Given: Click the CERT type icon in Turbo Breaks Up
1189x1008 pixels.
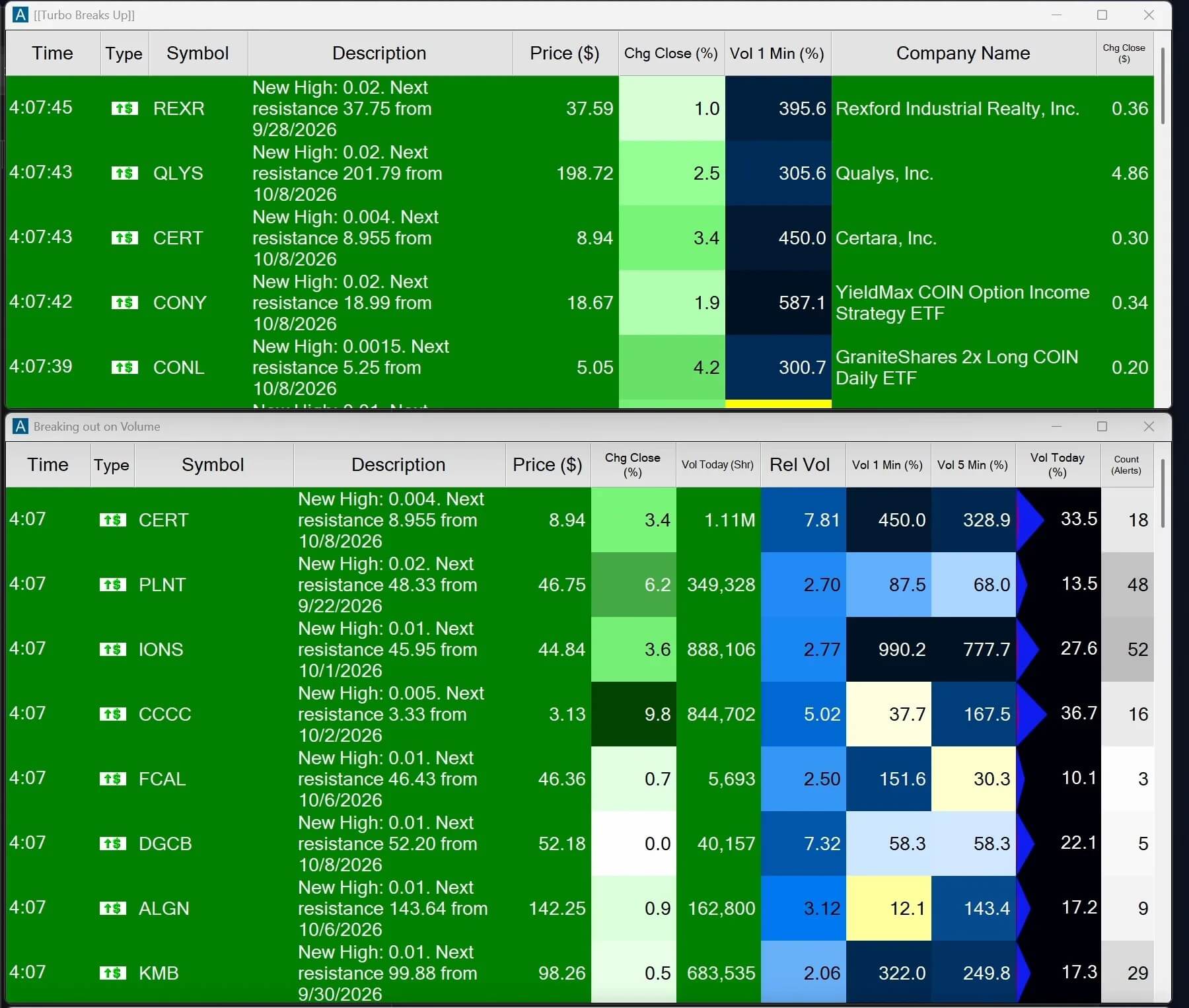Looking at the screenshot, I should [125, 238].
